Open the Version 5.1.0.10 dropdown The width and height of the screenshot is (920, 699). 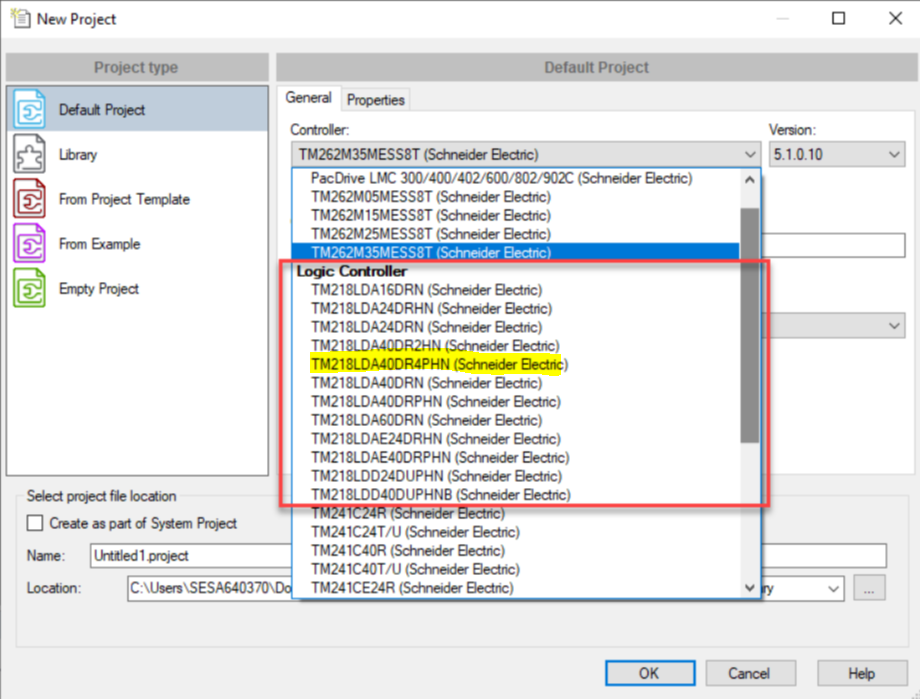837,154
